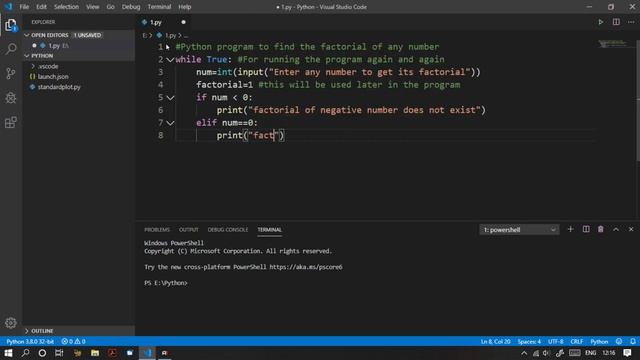
Task: Fold the elif block at line 7
Action: tap(170, 123)
